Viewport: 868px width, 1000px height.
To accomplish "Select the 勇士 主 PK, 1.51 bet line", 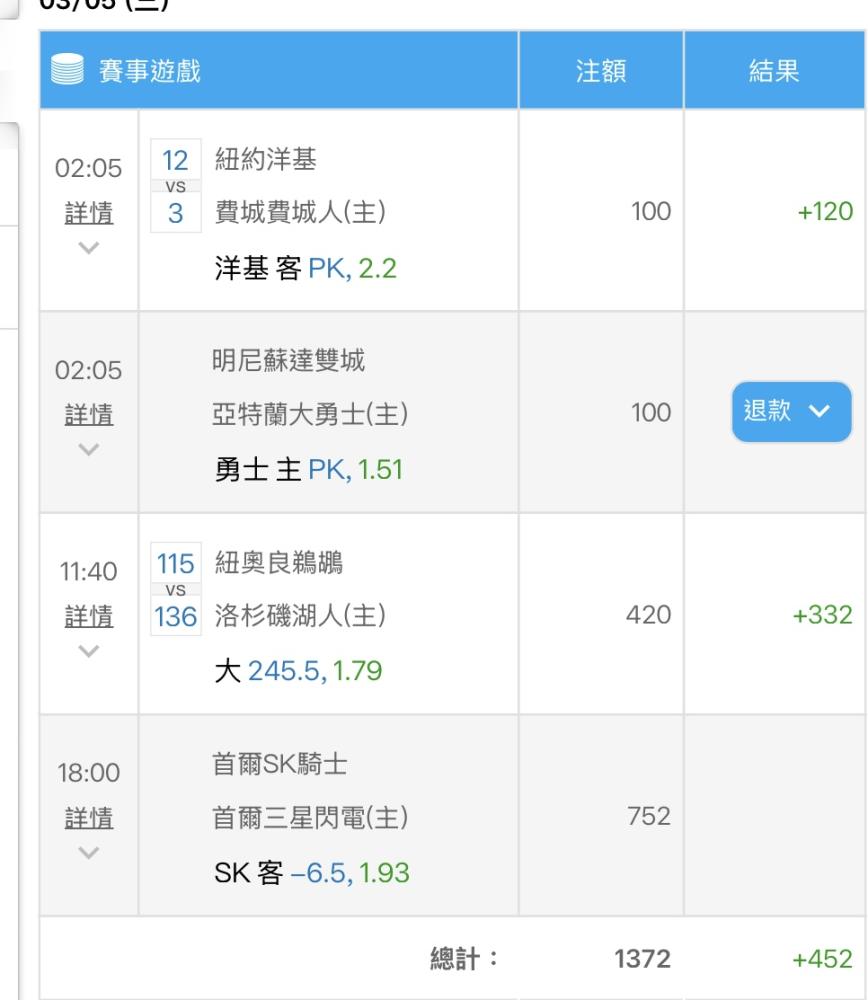I will pos(309,470).
